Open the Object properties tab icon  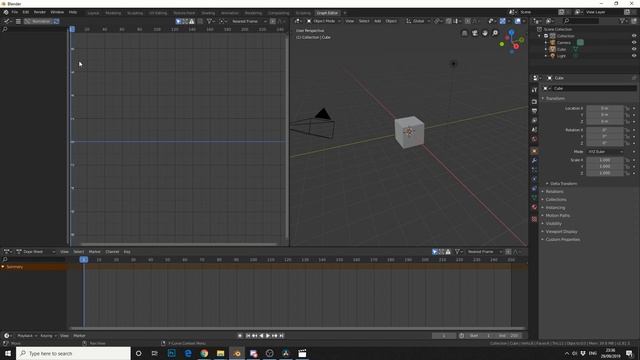(534, 151)
